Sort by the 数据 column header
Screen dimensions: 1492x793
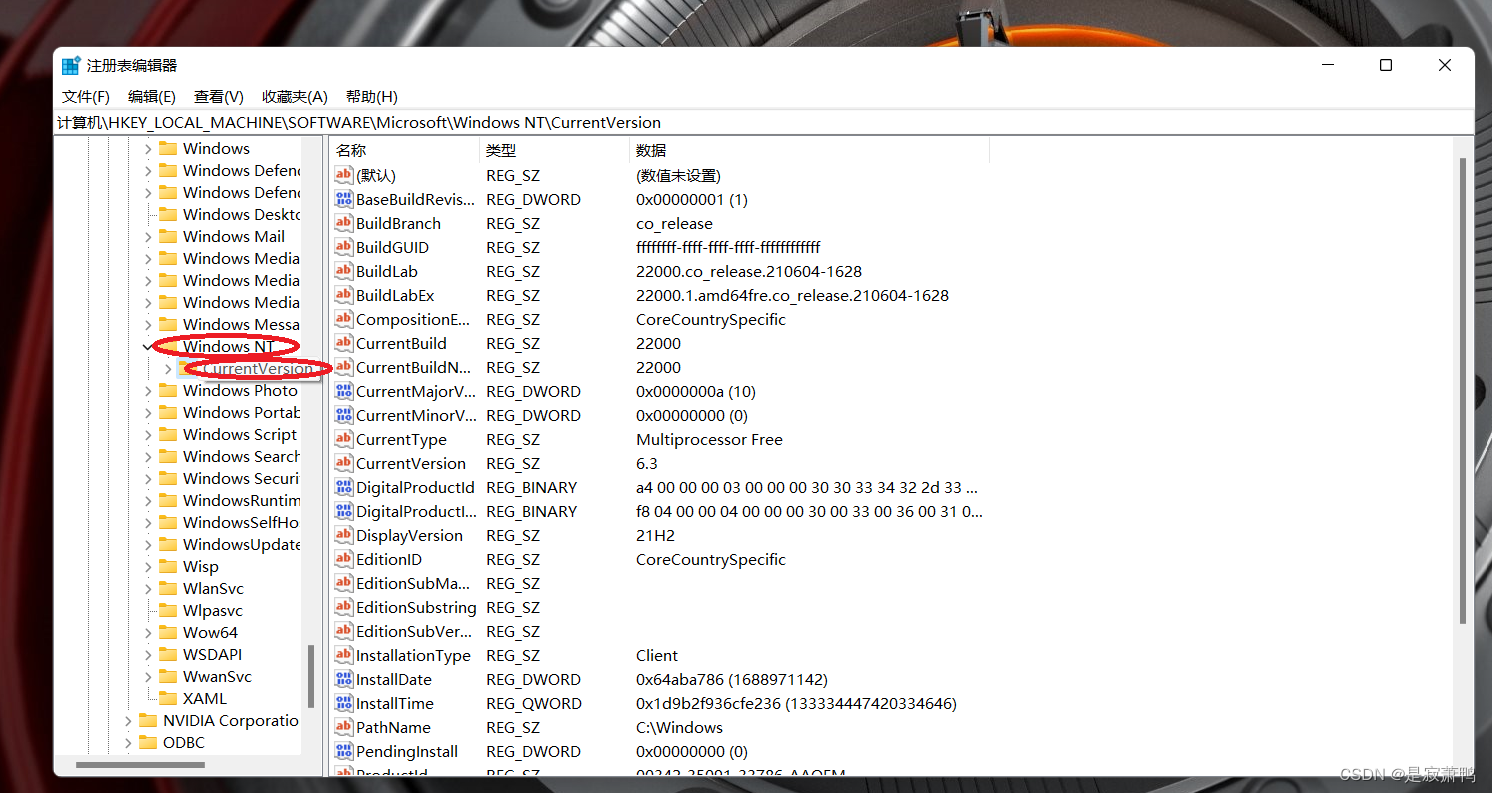(x=809, y=150)
